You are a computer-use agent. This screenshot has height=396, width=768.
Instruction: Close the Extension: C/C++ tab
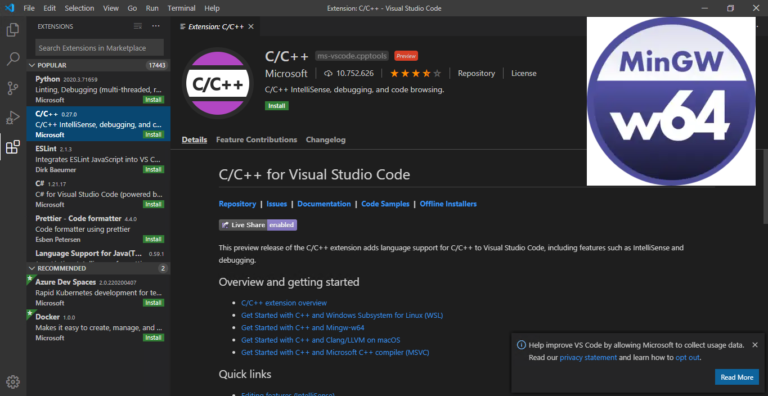[x=251, y=26]
